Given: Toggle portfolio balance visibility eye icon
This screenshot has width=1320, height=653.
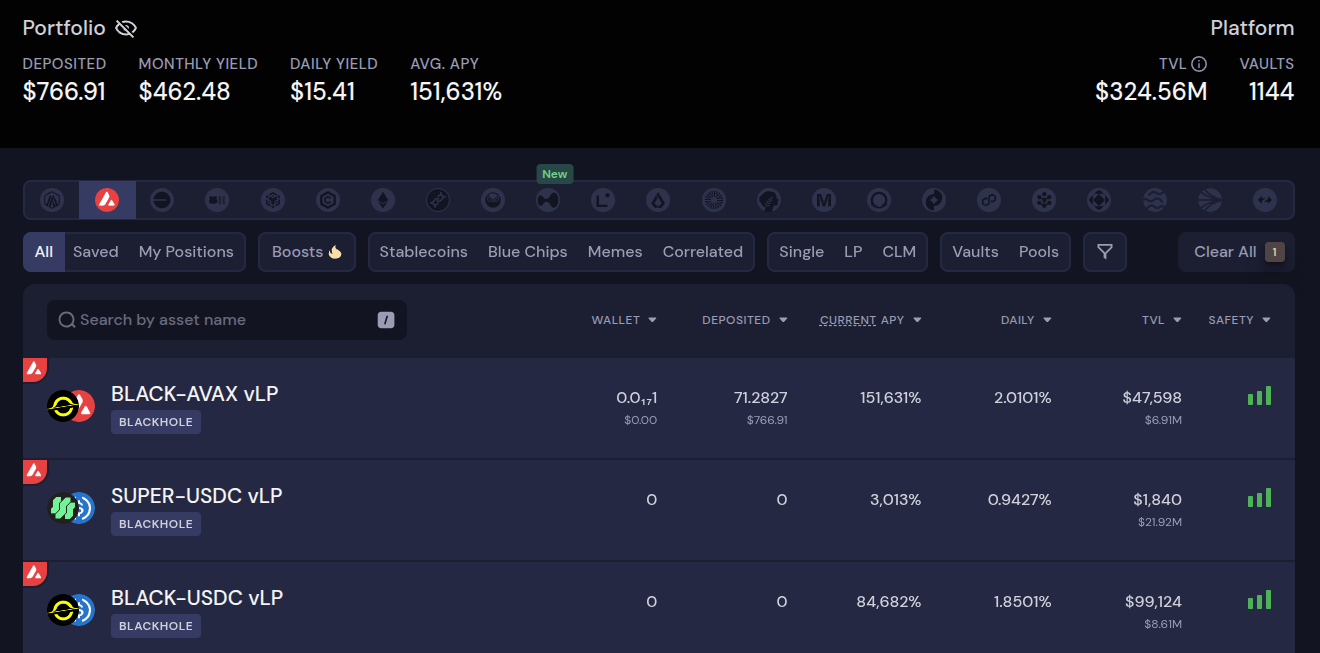Looking at the screenshot, I should coord(126,28).
